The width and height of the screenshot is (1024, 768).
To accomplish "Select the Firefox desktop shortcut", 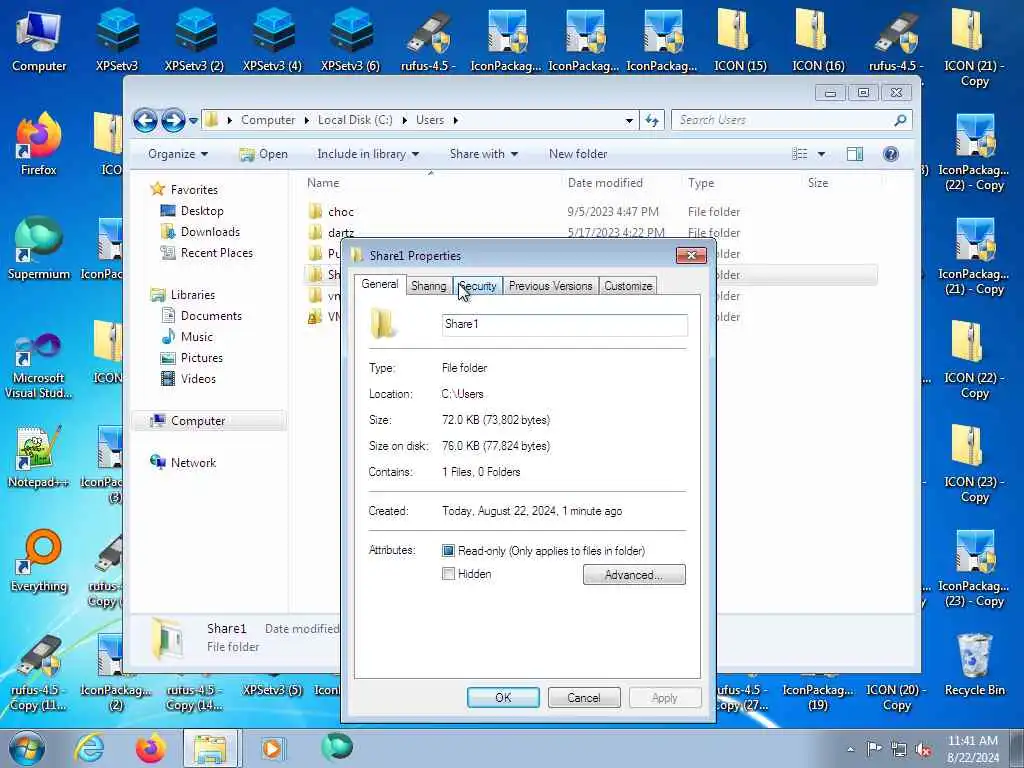I will pyautogui.click(x=39, y=144).
